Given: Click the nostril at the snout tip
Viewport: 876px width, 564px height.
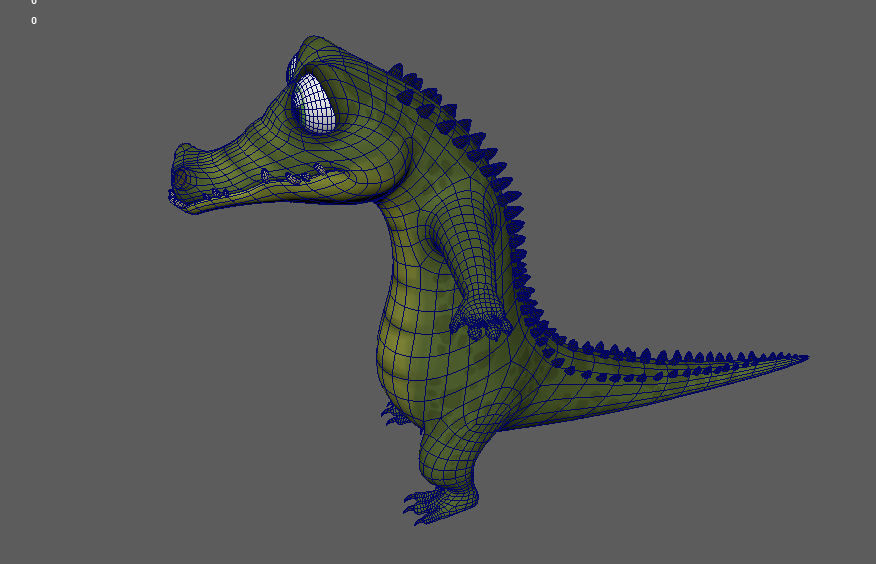Looking at the screenshot, I should 180,180.
